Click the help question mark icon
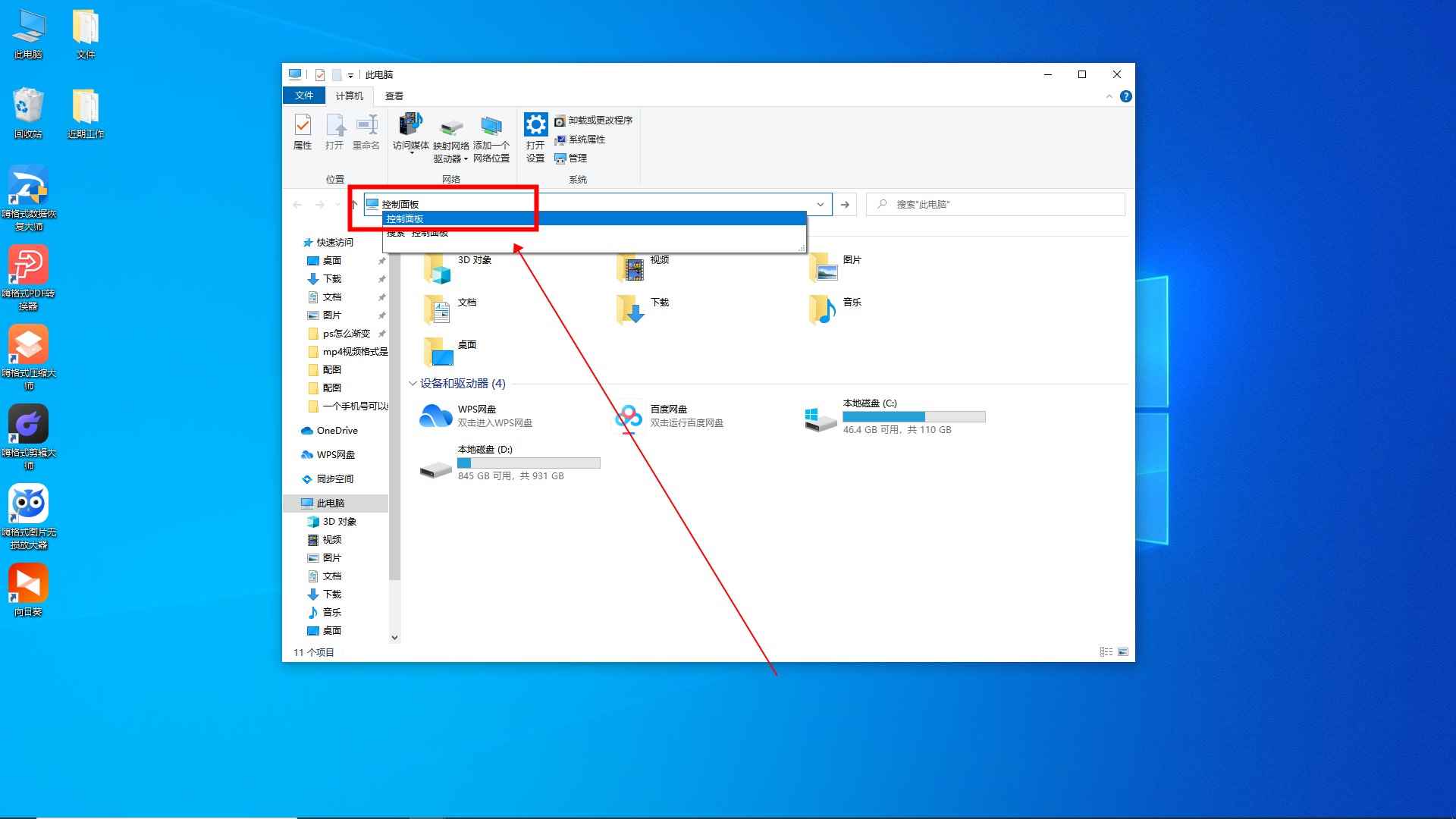Screen dimensions: 1456x819 1126,96
